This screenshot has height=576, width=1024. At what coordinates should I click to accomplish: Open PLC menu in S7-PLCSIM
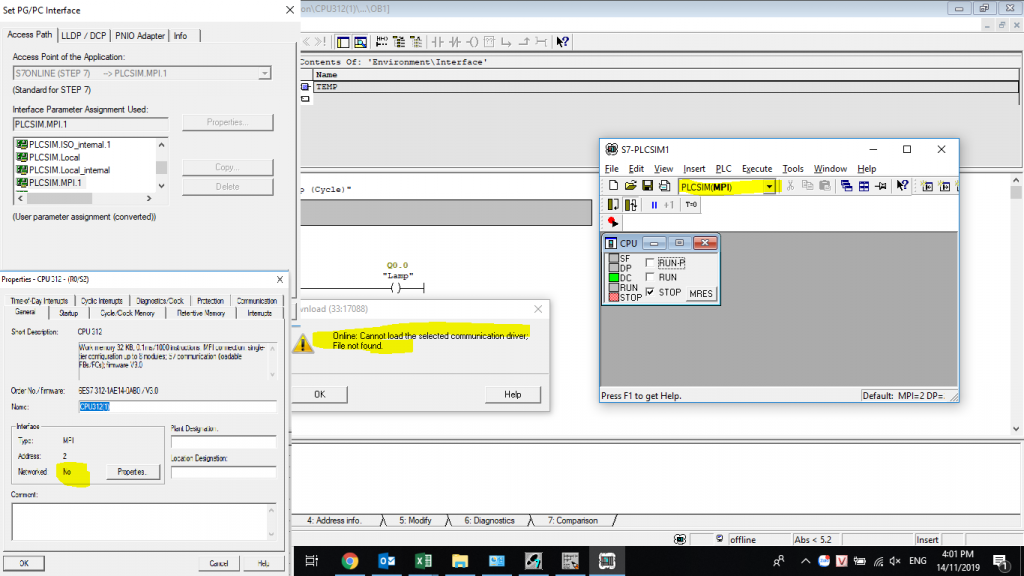[x=723, y=168]
